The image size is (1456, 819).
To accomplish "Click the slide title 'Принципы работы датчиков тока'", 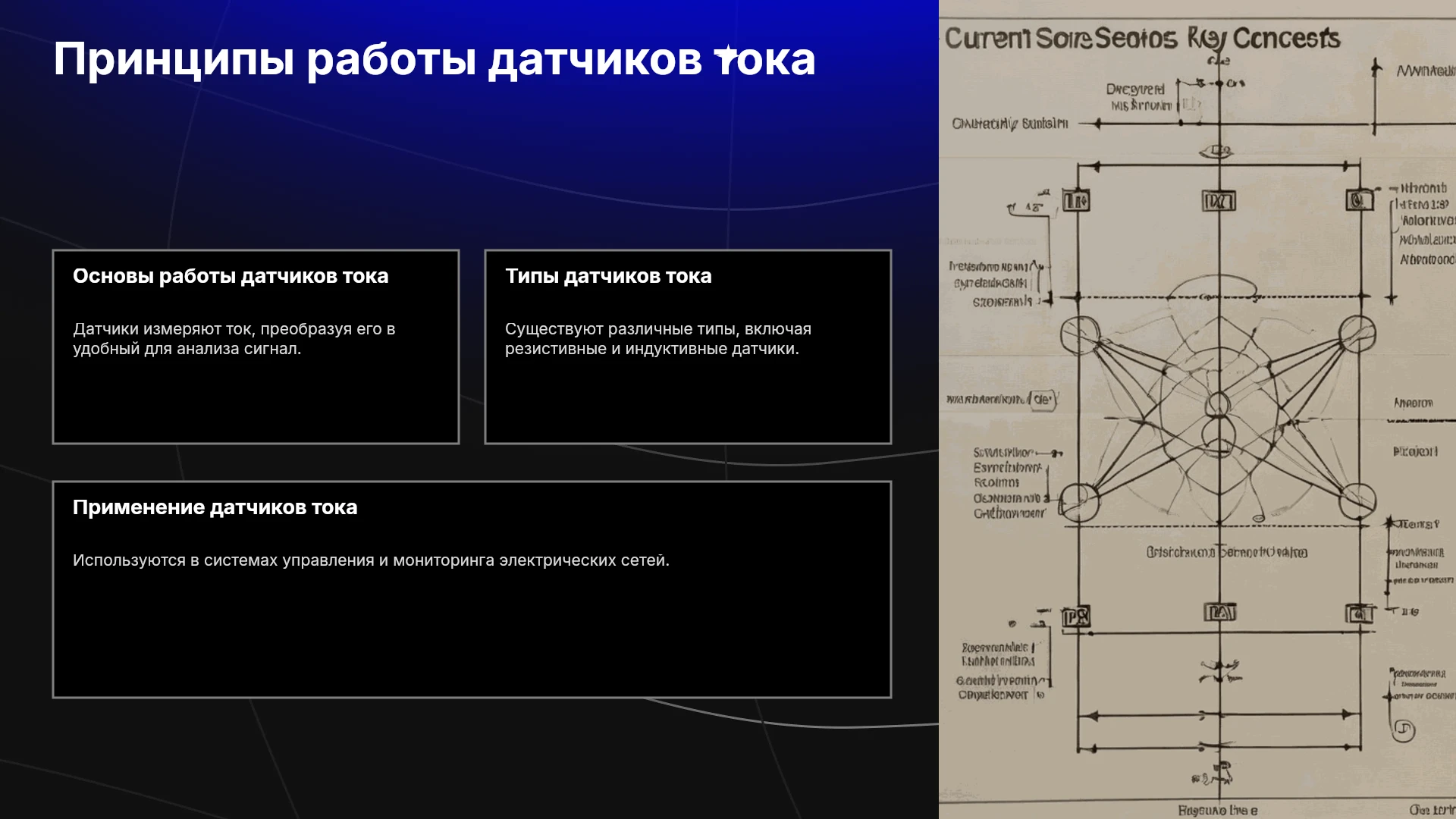I will point(434,60).
